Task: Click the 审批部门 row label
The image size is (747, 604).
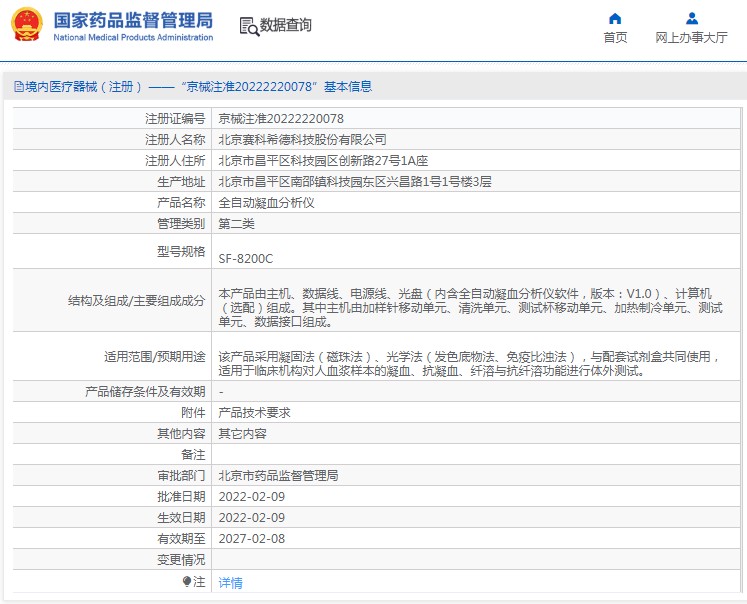Action: click(x=181, y=475)
